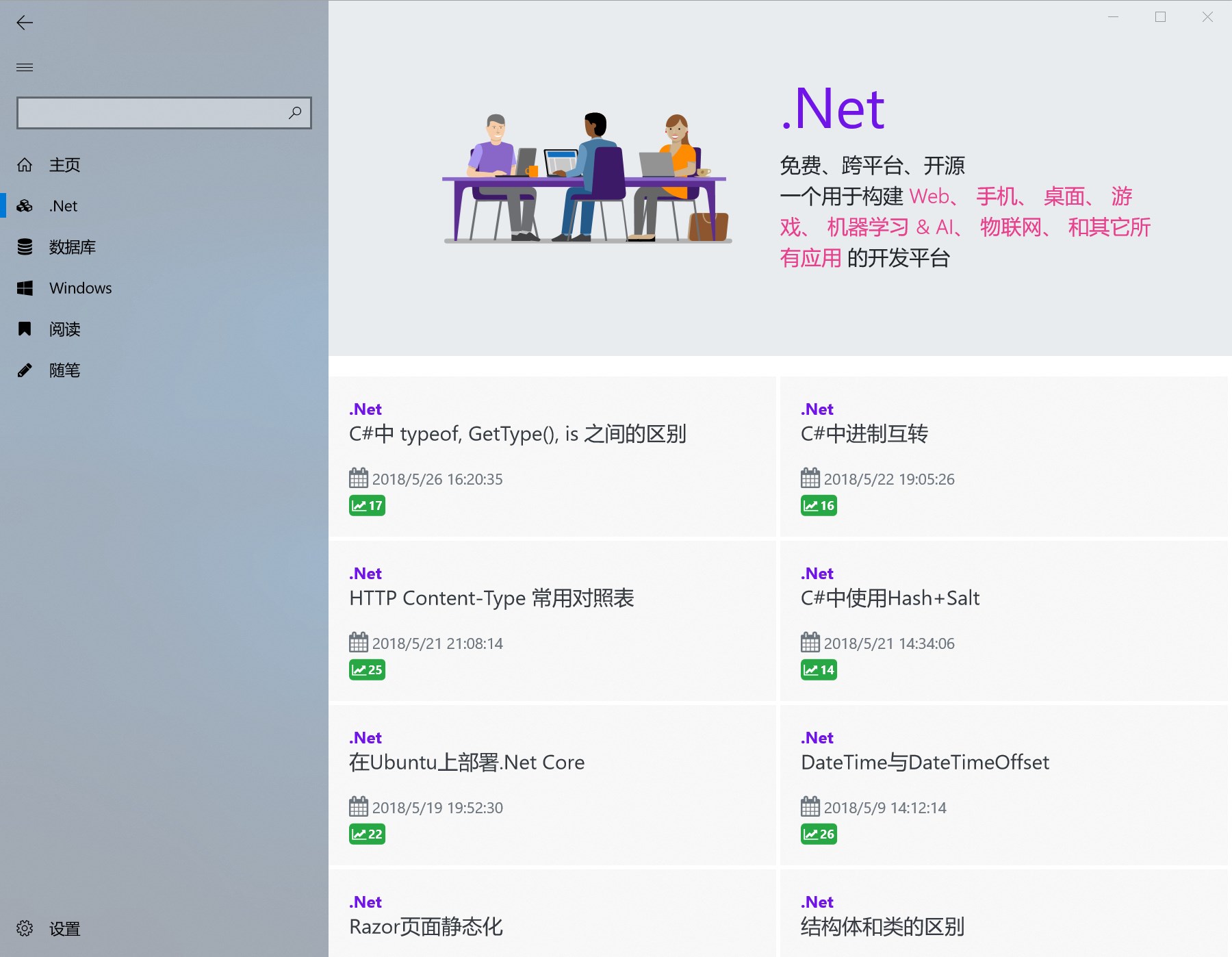Click the date 2018/5/22 19:05:26
1232x957 pixels.
tap(889, 479)
